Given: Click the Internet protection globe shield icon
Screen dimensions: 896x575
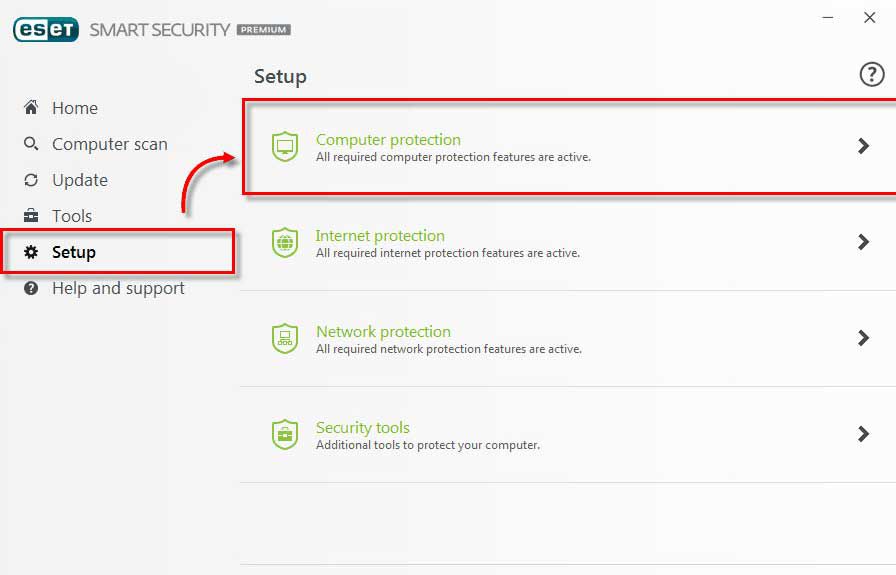Looking at the screenshot, I should click(285, 242).
